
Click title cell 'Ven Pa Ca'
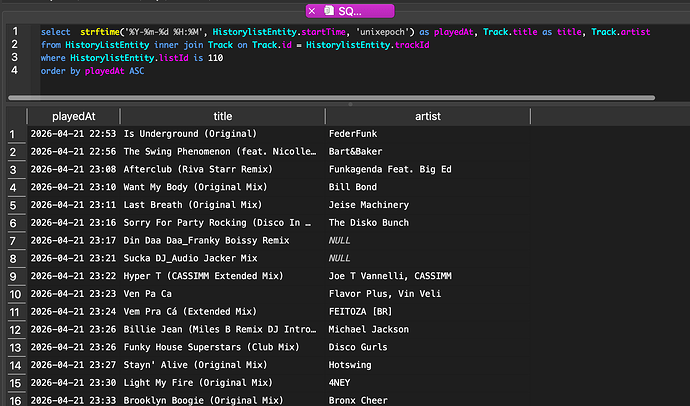[x=223, y=294]
